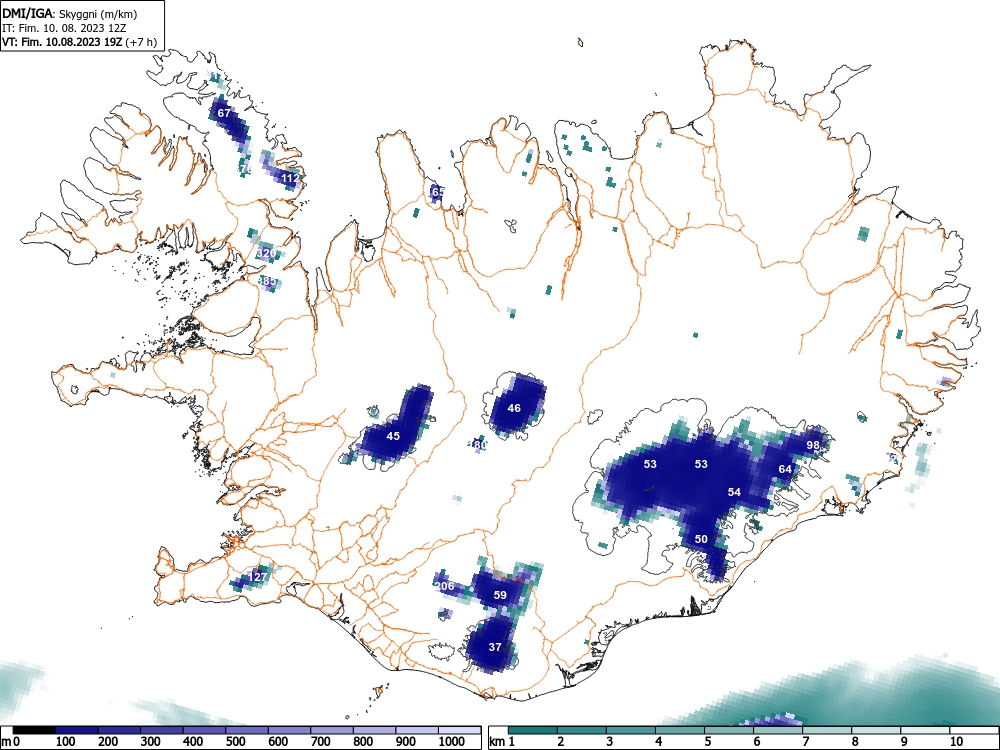The width and height of the screenshot is (1000, 750).
Task: Select the 'VT: Fim. 10.08.2023 19Z (+7 h)' line
Action: [79, 43]
